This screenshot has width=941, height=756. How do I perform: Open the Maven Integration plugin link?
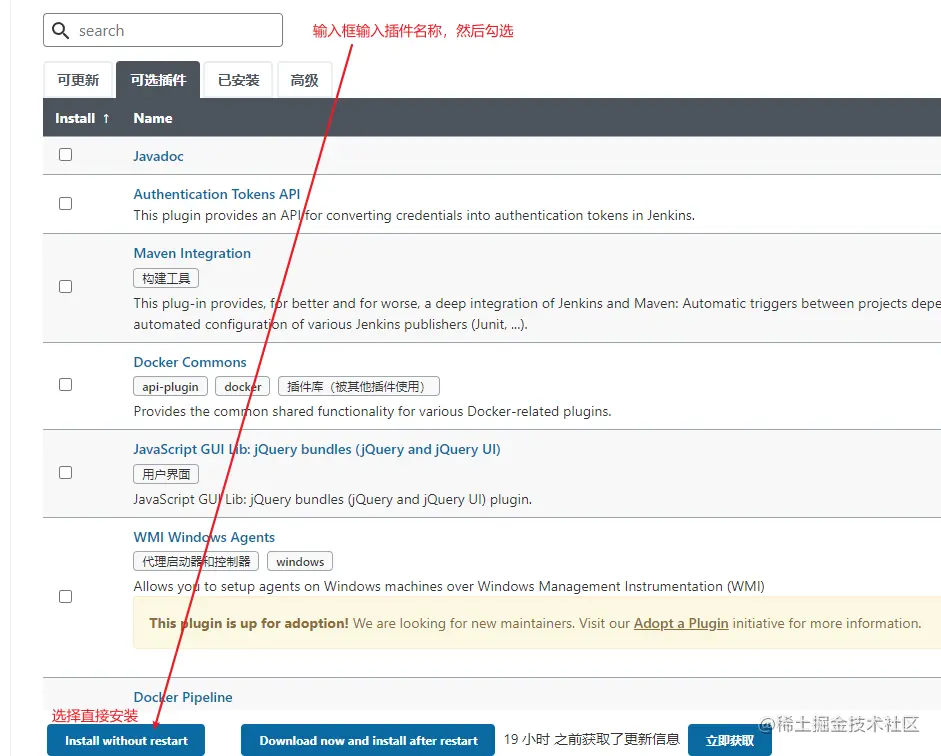click(x=192, y=253)
